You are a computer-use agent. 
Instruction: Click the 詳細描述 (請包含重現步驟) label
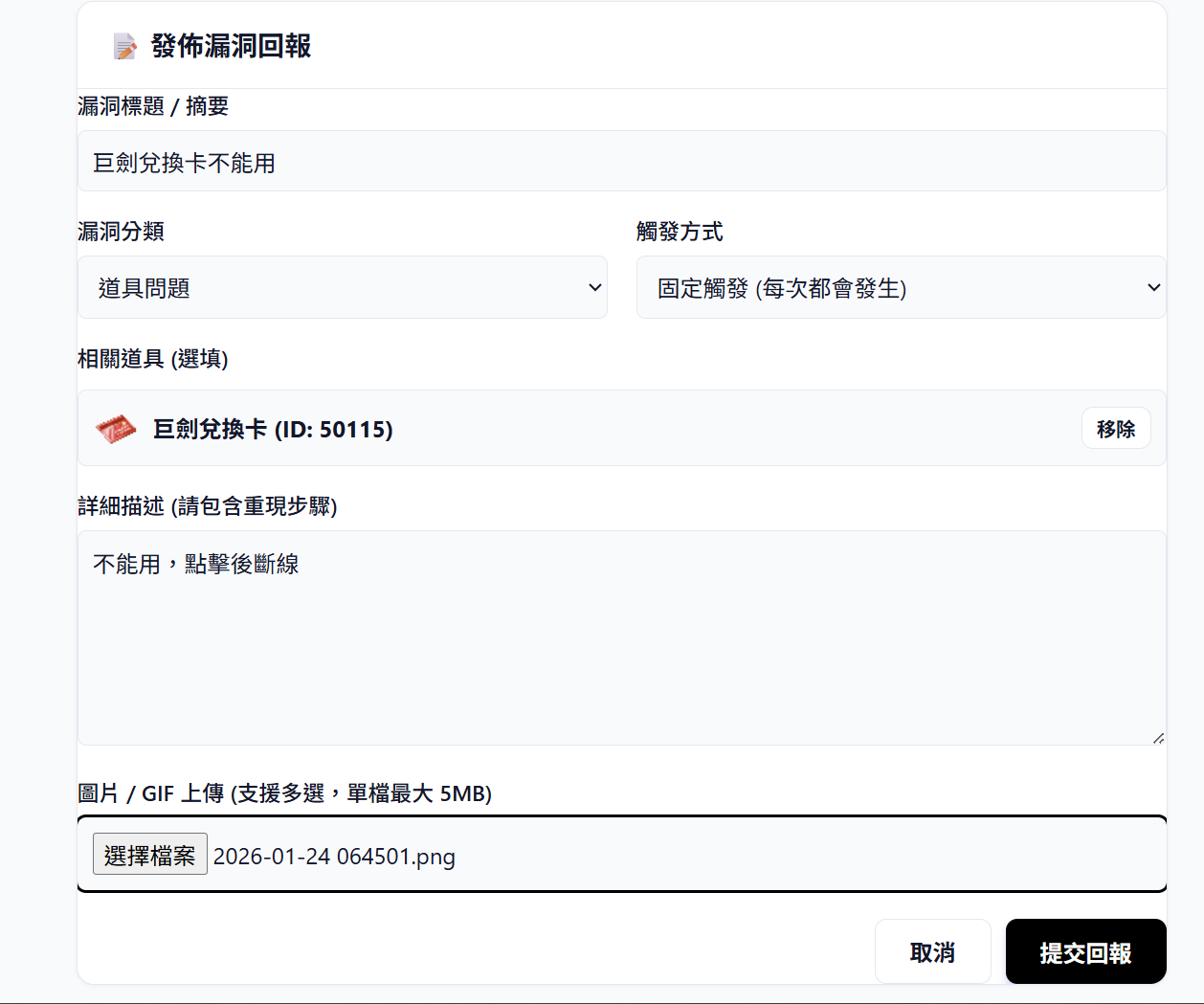pyautogui.click(x=208, y=506)
